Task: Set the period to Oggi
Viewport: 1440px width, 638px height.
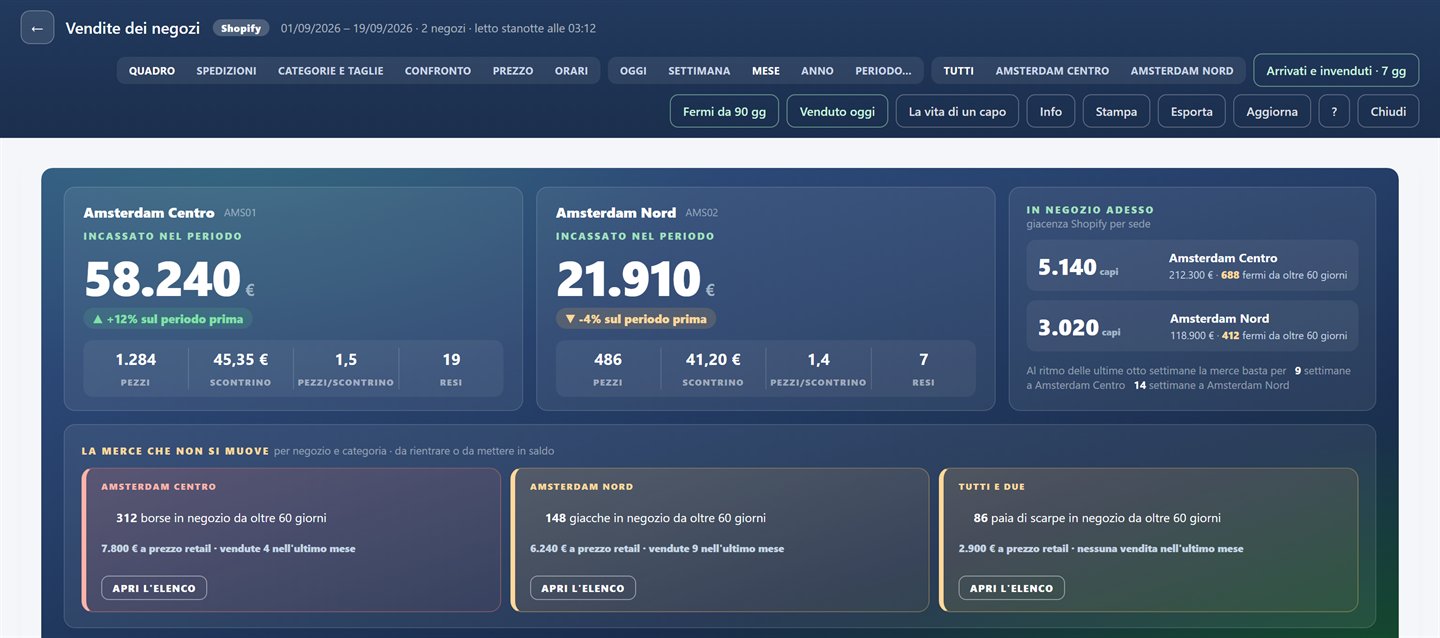Action: point(633,71)
